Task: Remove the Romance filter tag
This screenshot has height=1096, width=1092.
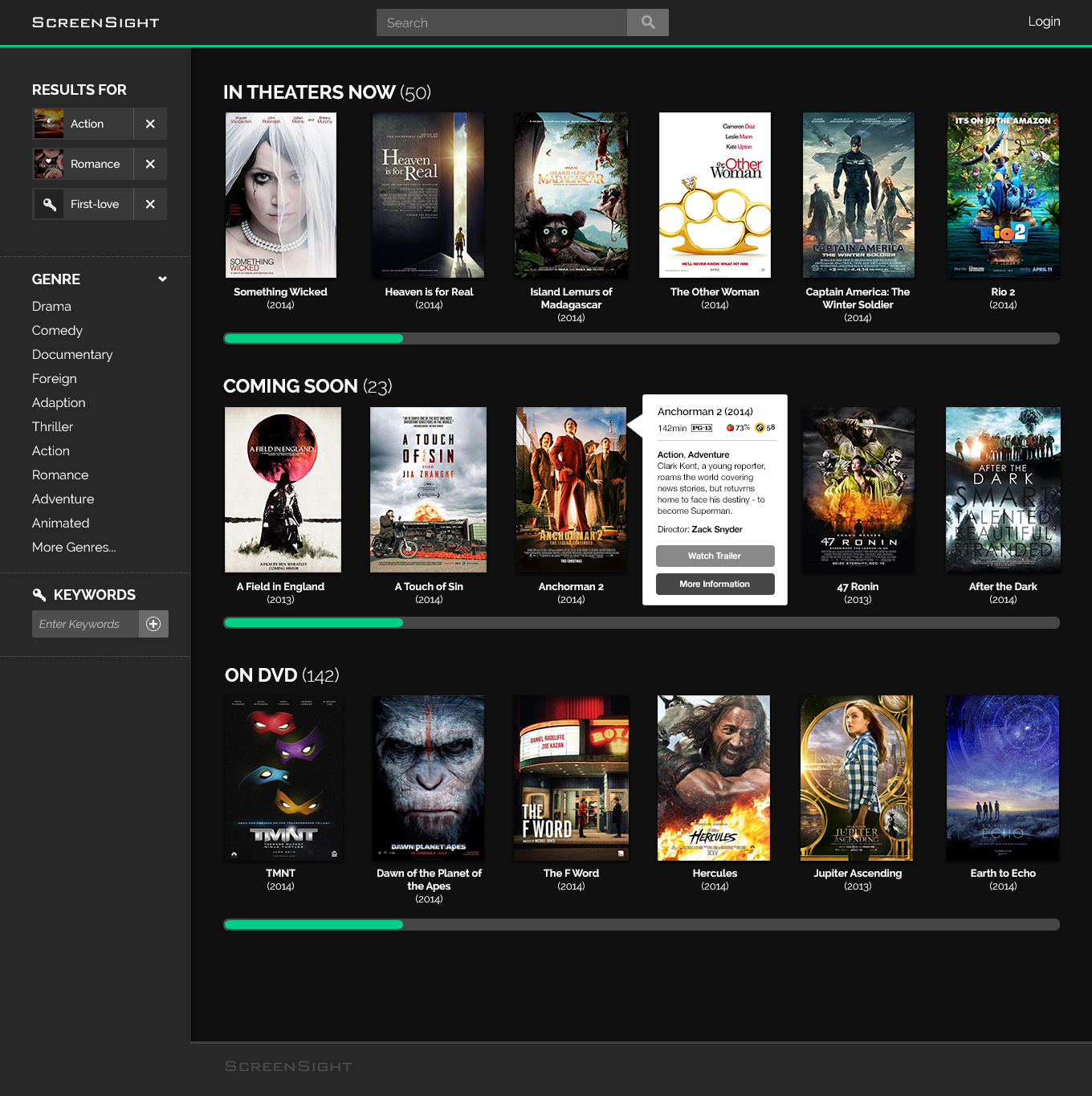Action: pyautogui.click(x=150, y=164)
